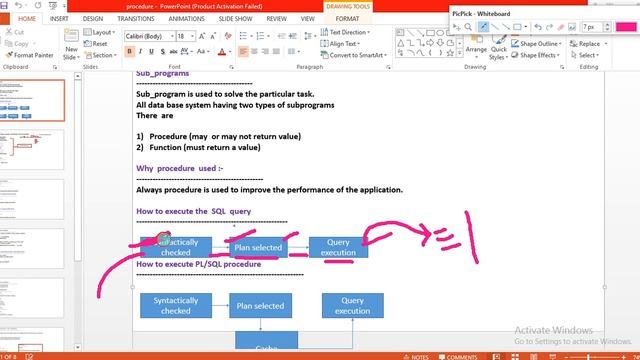Open the pink pen color swatch

pyautogui.click(x=626, y=27)
